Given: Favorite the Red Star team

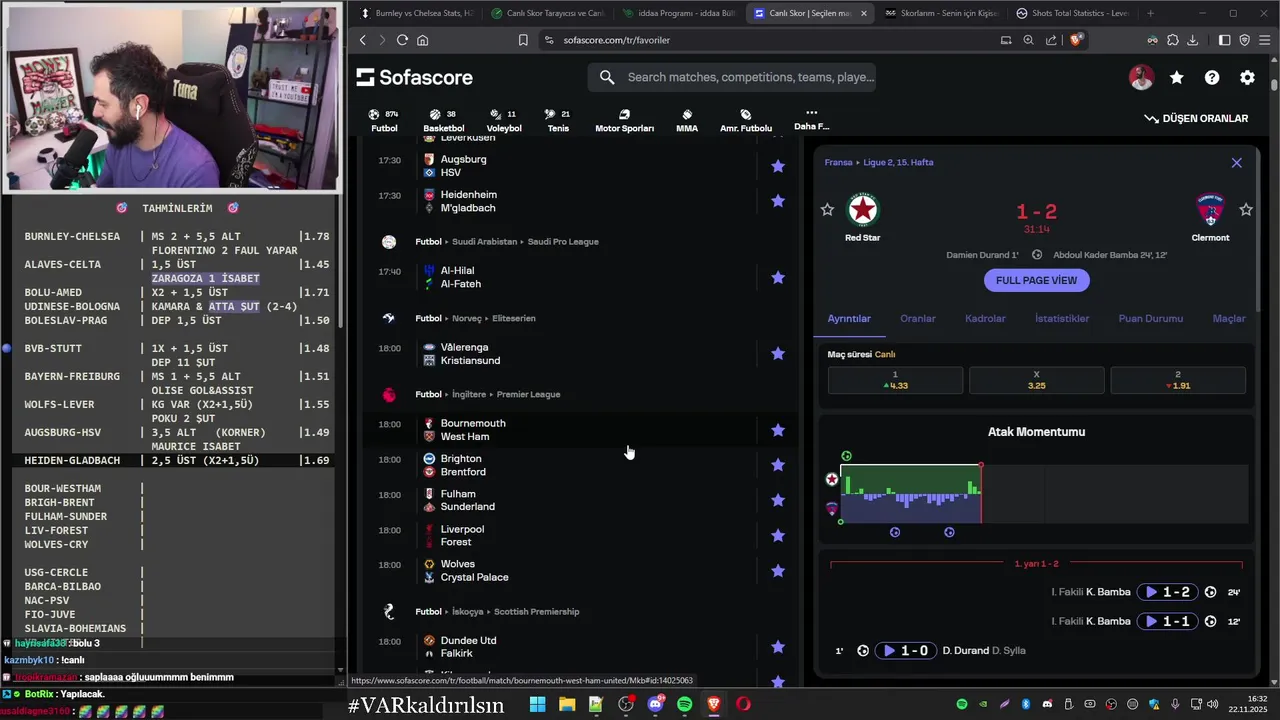Looking at the screenshot, I should tap(827, 209).
